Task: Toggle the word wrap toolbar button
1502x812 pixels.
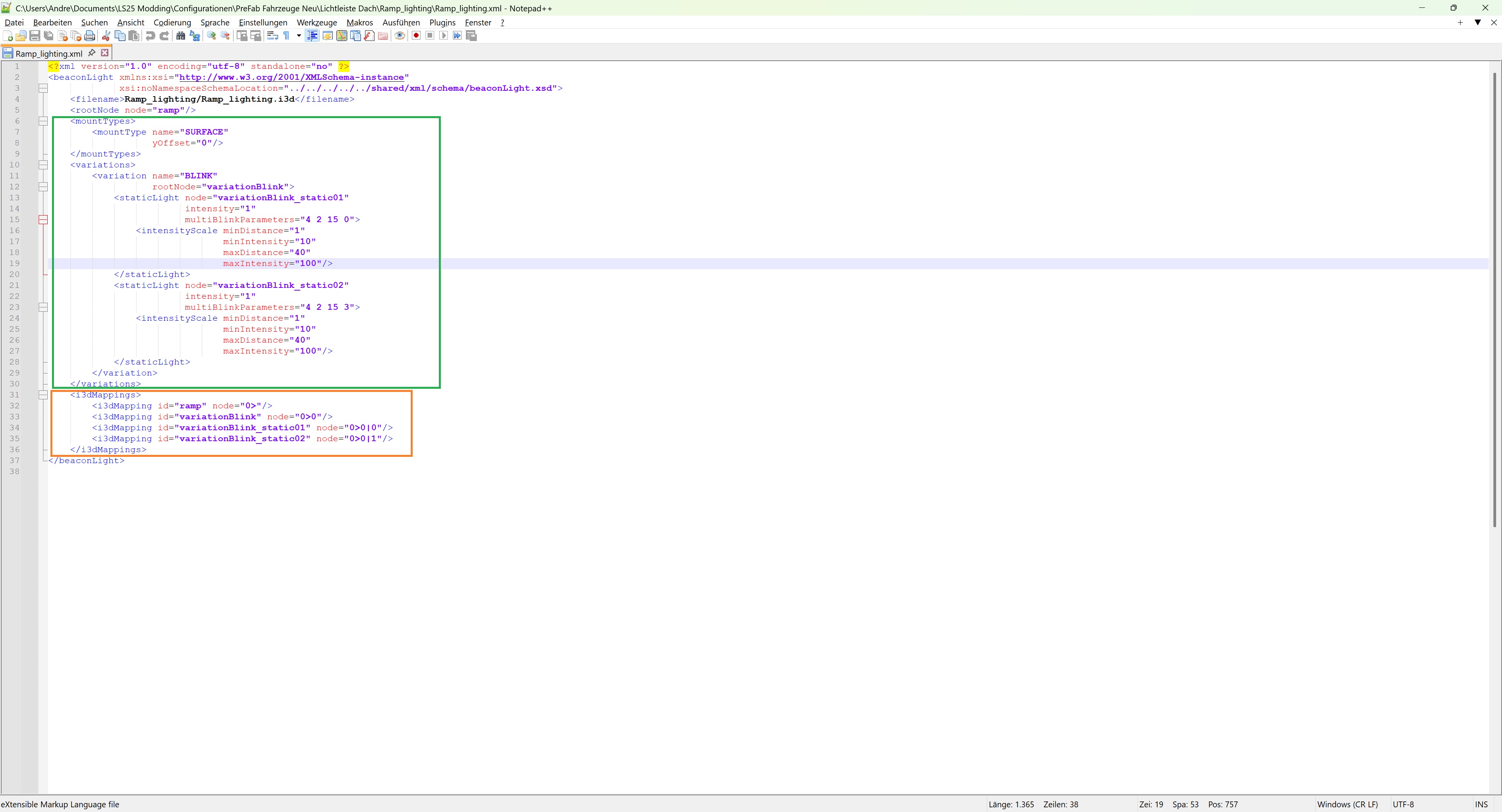Action: (x=272, y=36)
